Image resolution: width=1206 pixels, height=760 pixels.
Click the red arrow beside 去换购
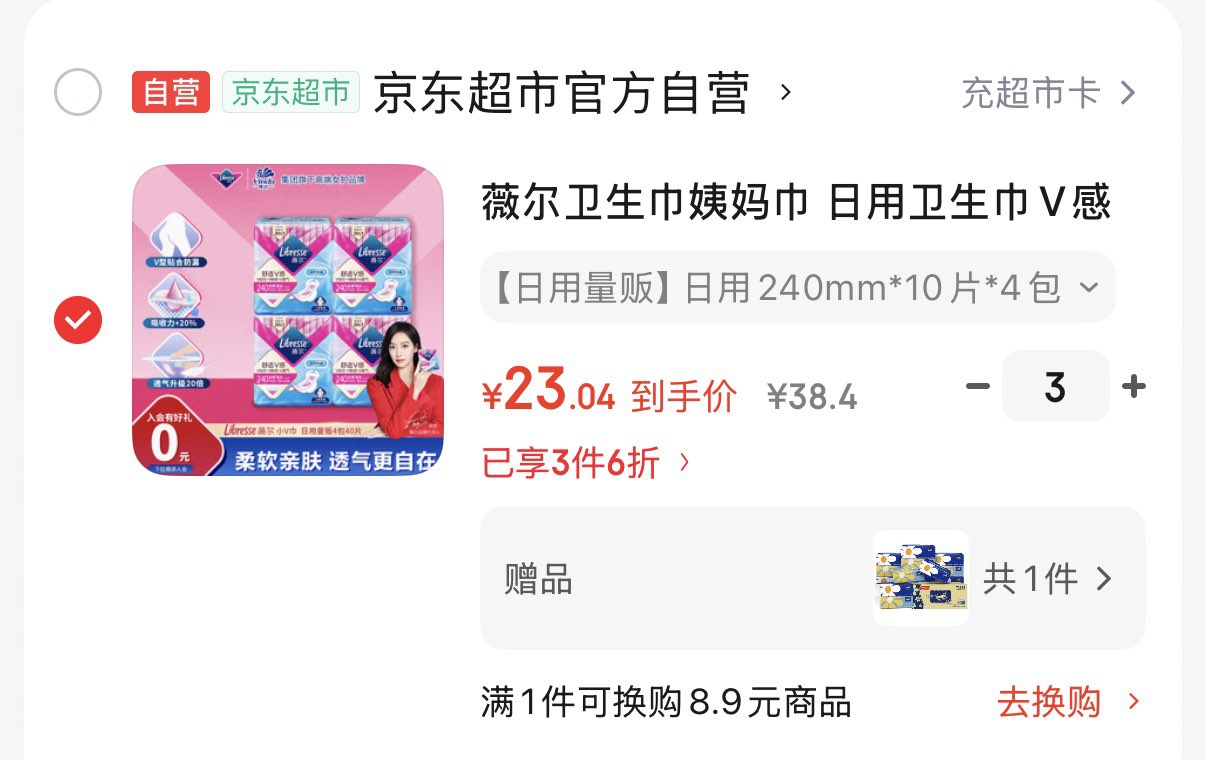1133,702
